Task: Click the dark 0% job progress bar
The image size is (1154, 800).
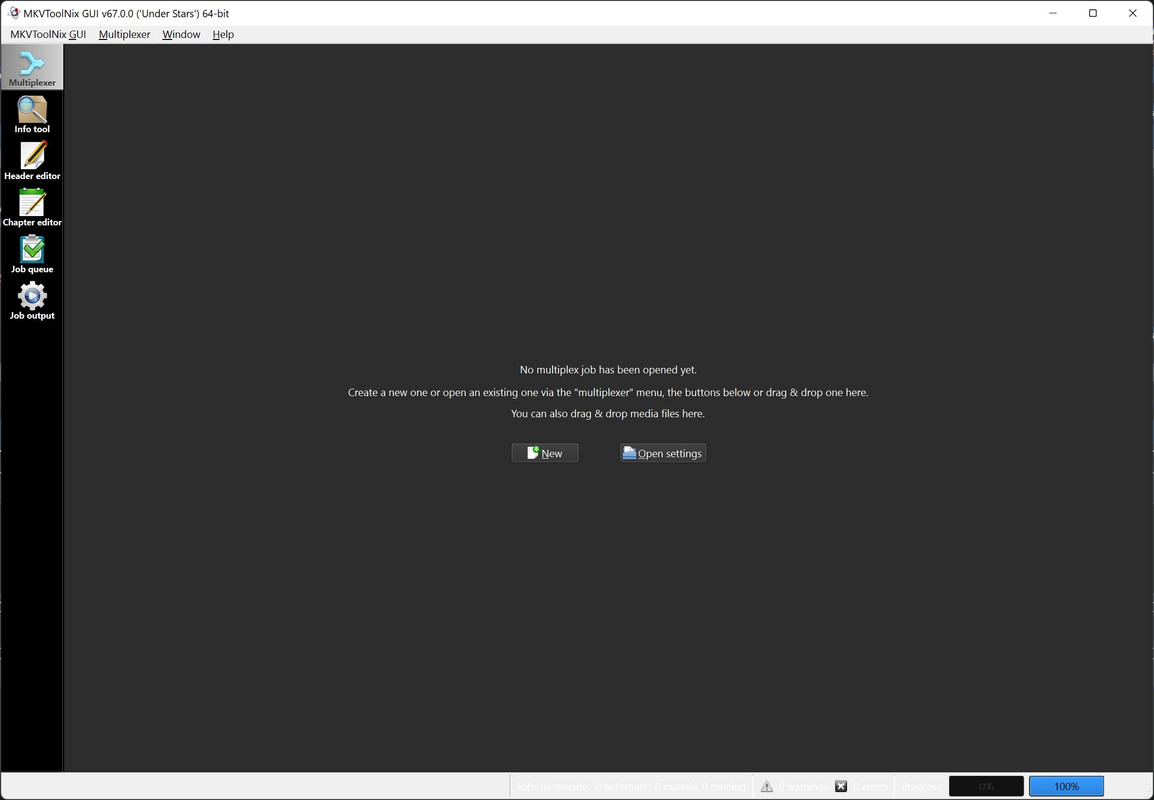Action: click(986, 787)
